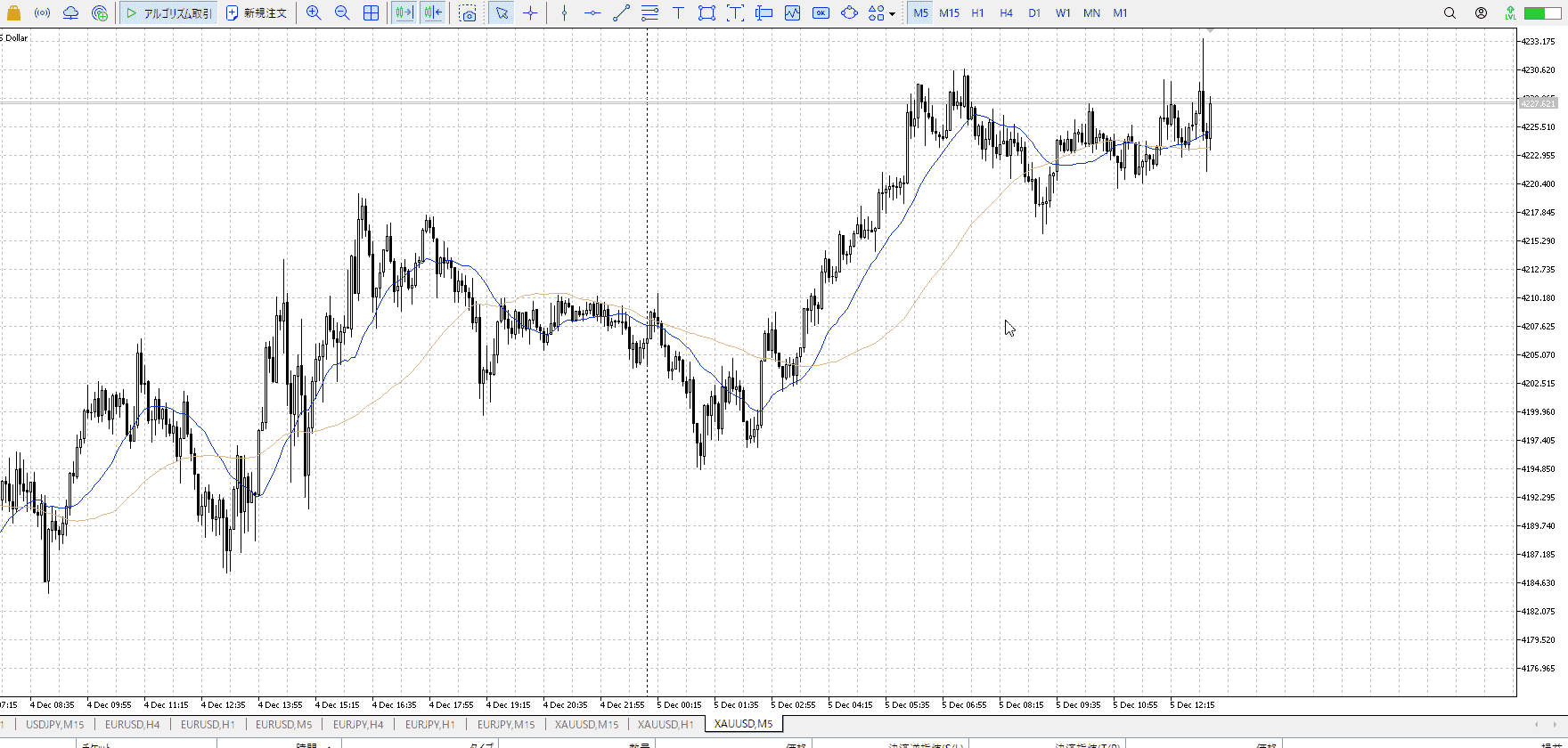Viewport: 1568px width, 748px height.
Task: Switch to the USDJPY,M15 chart tab
Action: (x=54, y=724)
